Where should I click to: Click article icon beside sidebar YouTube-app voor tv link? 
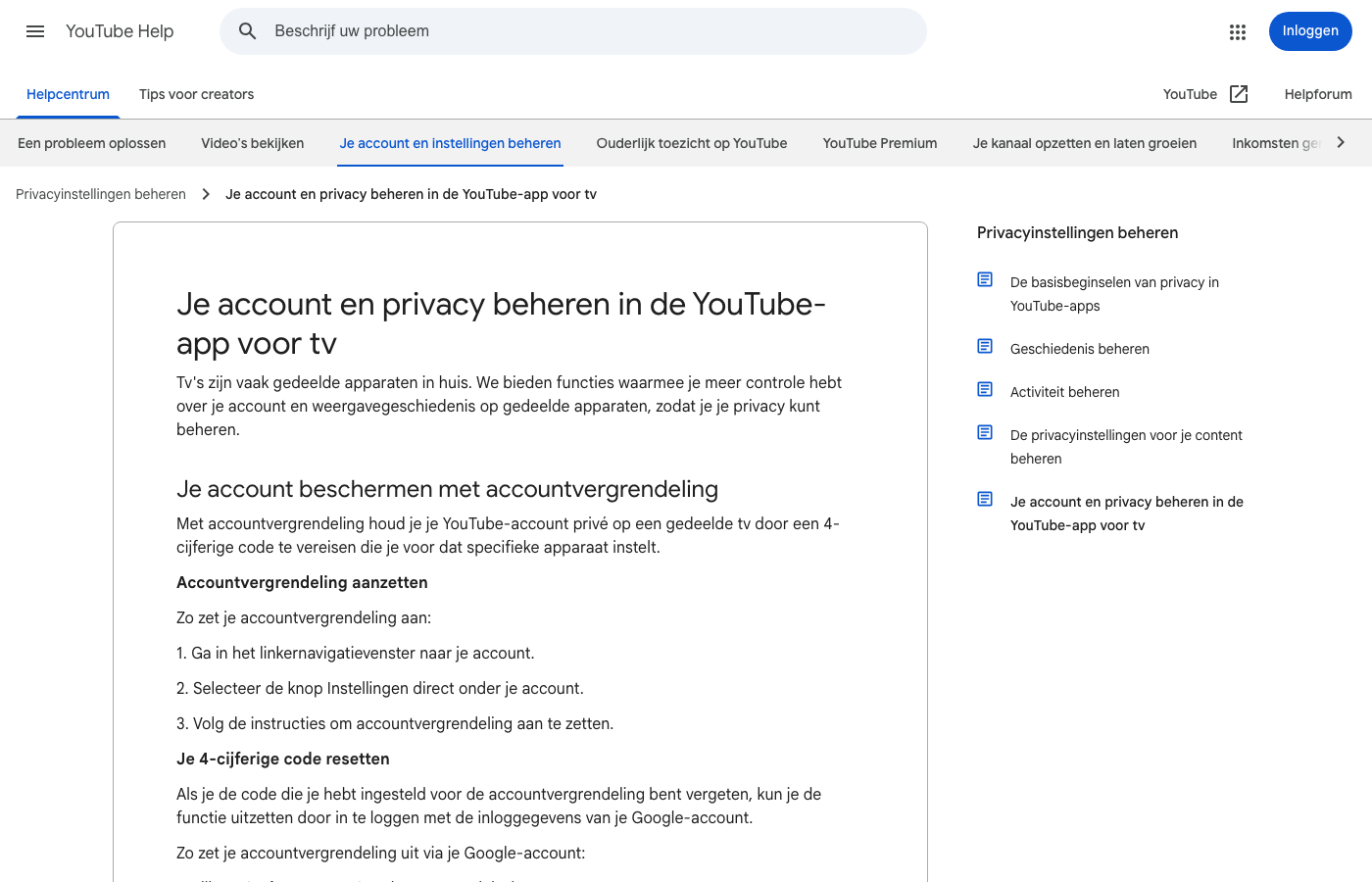click(985, 499)
